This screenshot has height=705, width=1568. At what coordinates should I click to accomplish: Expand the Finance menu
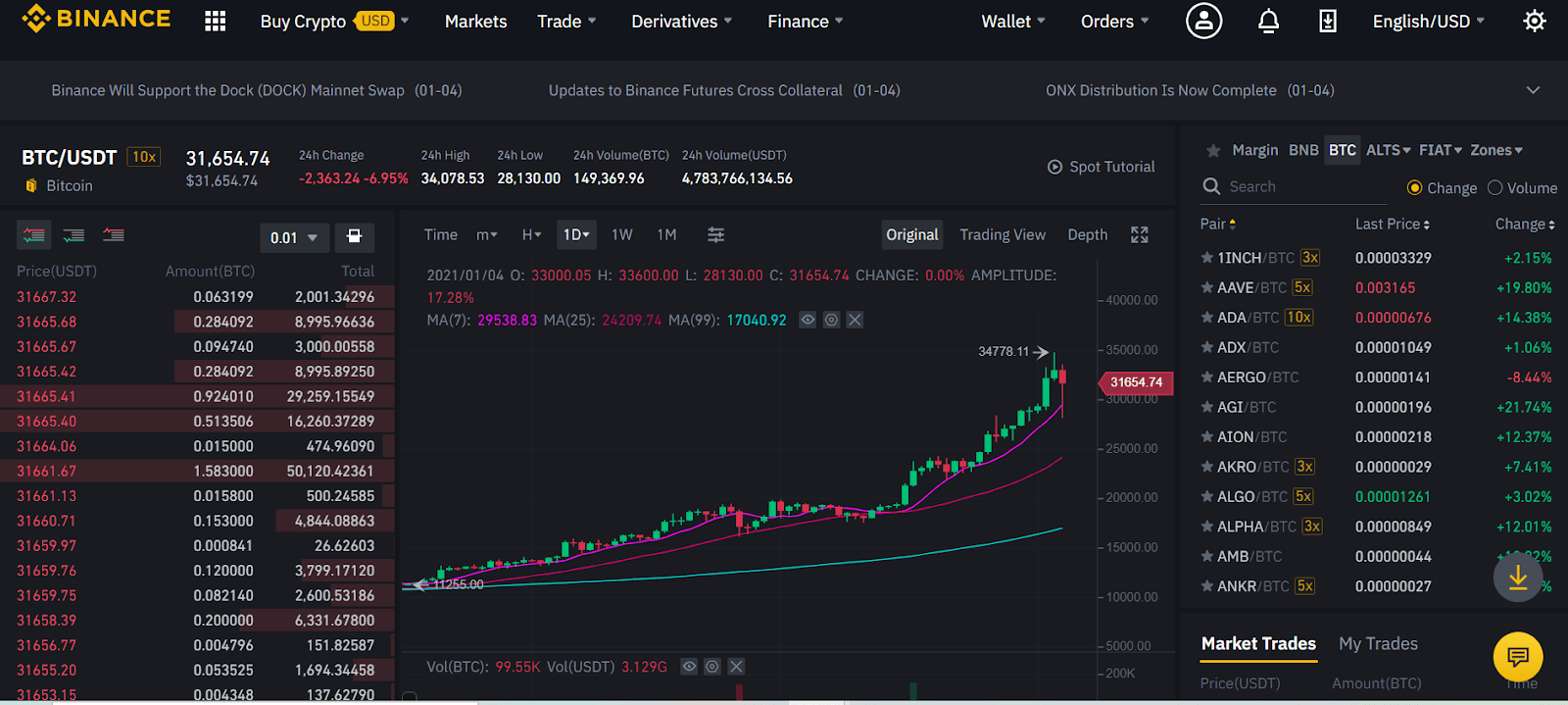click(x=806, y=21)
